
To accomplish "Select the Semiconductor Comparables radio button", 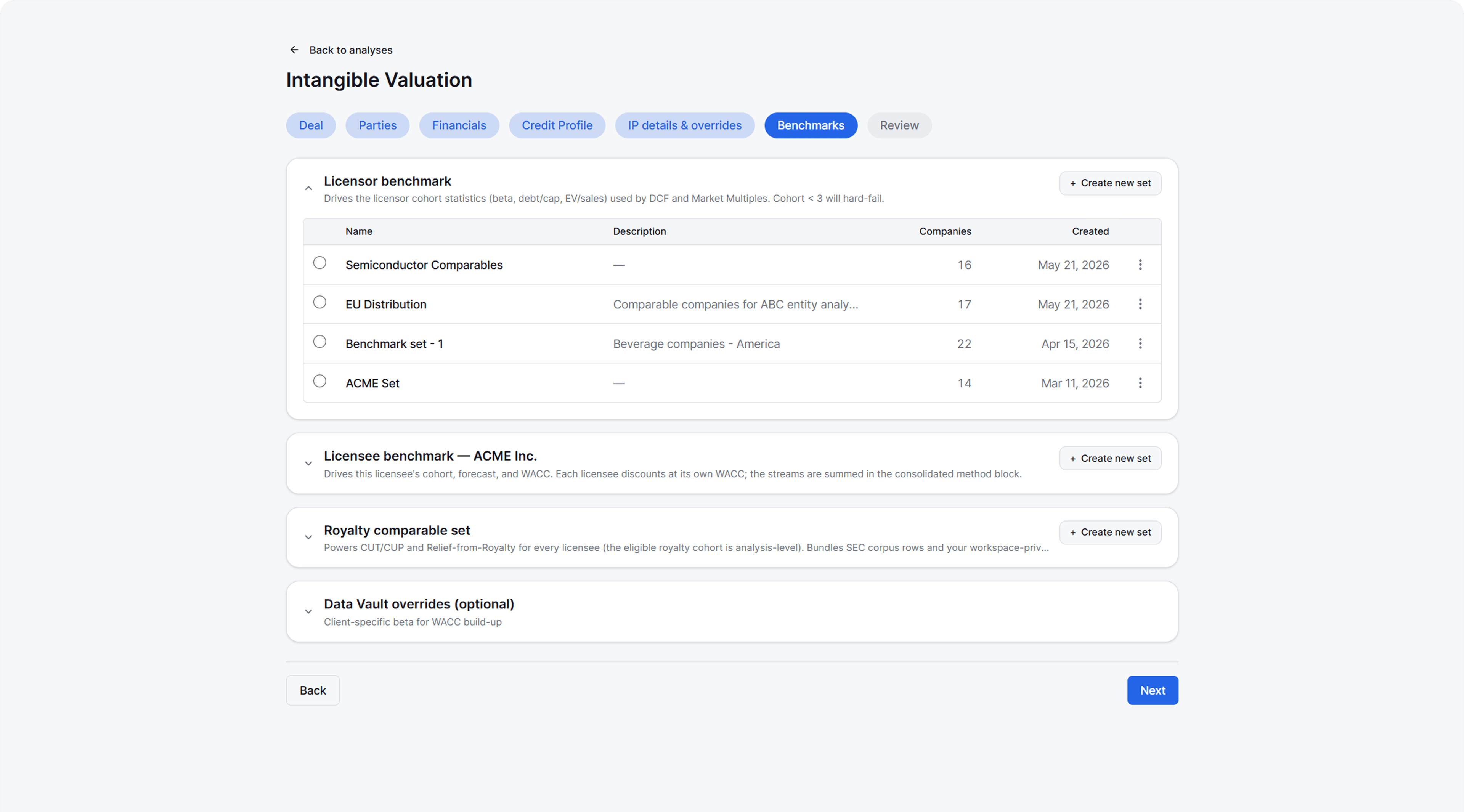I will (x=320, y=263).
